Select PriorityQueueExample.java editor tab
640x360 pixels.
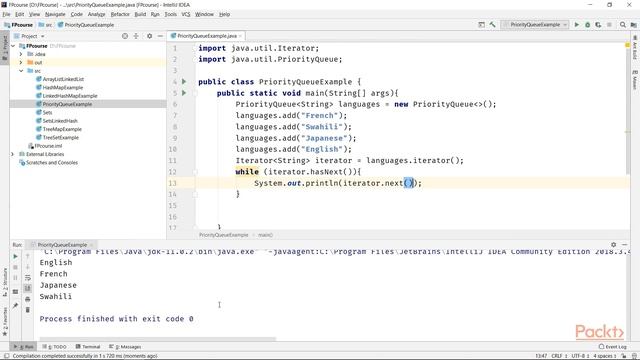207,36
